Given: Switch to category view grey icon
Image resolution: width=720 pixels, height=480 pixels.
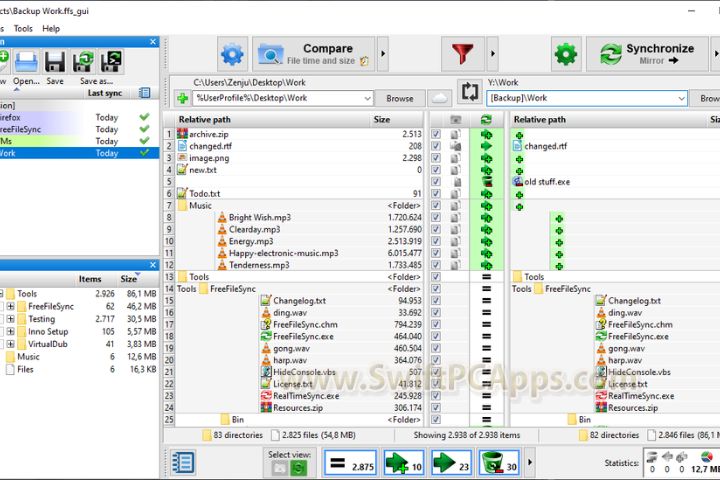Looking at the screenshot, I should click(x=280, y=468).
